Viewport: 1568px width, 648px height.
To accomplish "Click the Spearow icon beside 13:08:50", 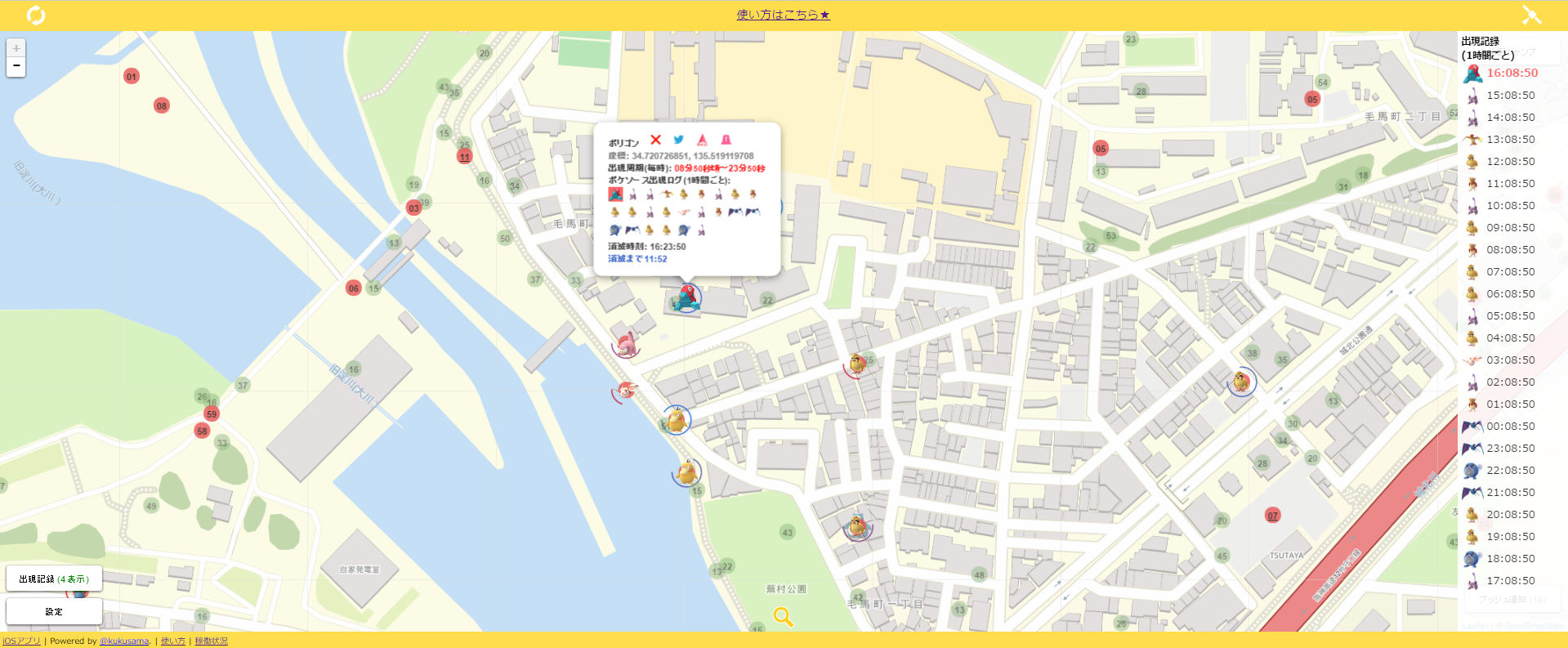I will coord(1472,139).
